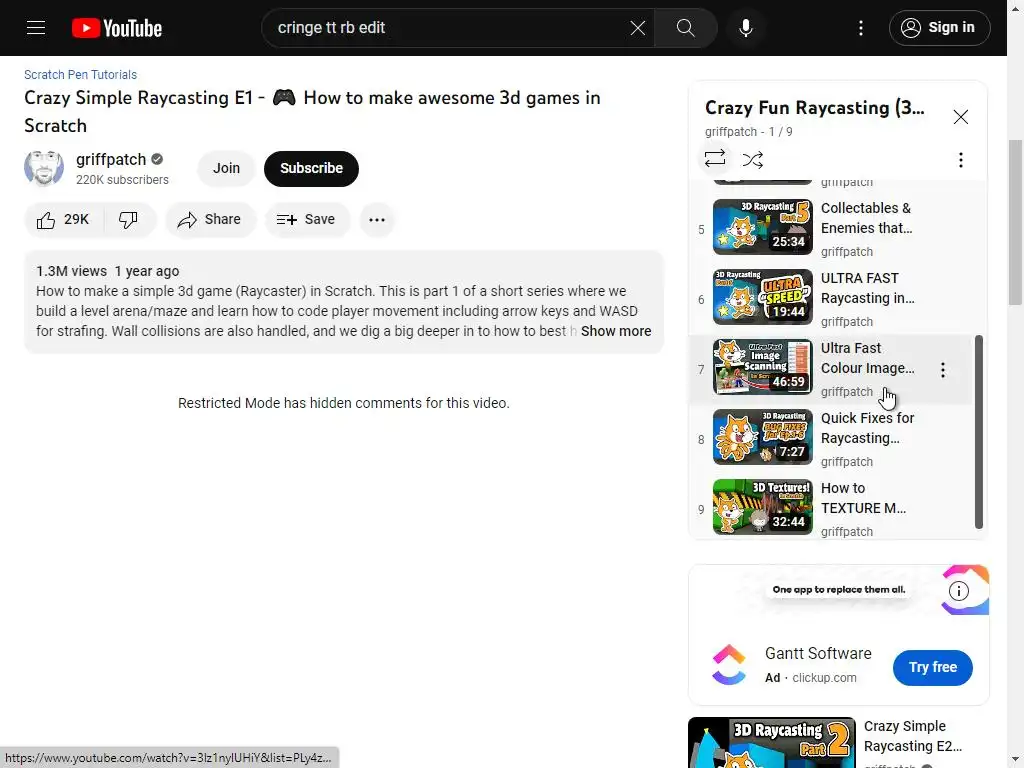Open playlist panel options menu
Viewport: 1024px width, 768px height.
click(960, 160)
